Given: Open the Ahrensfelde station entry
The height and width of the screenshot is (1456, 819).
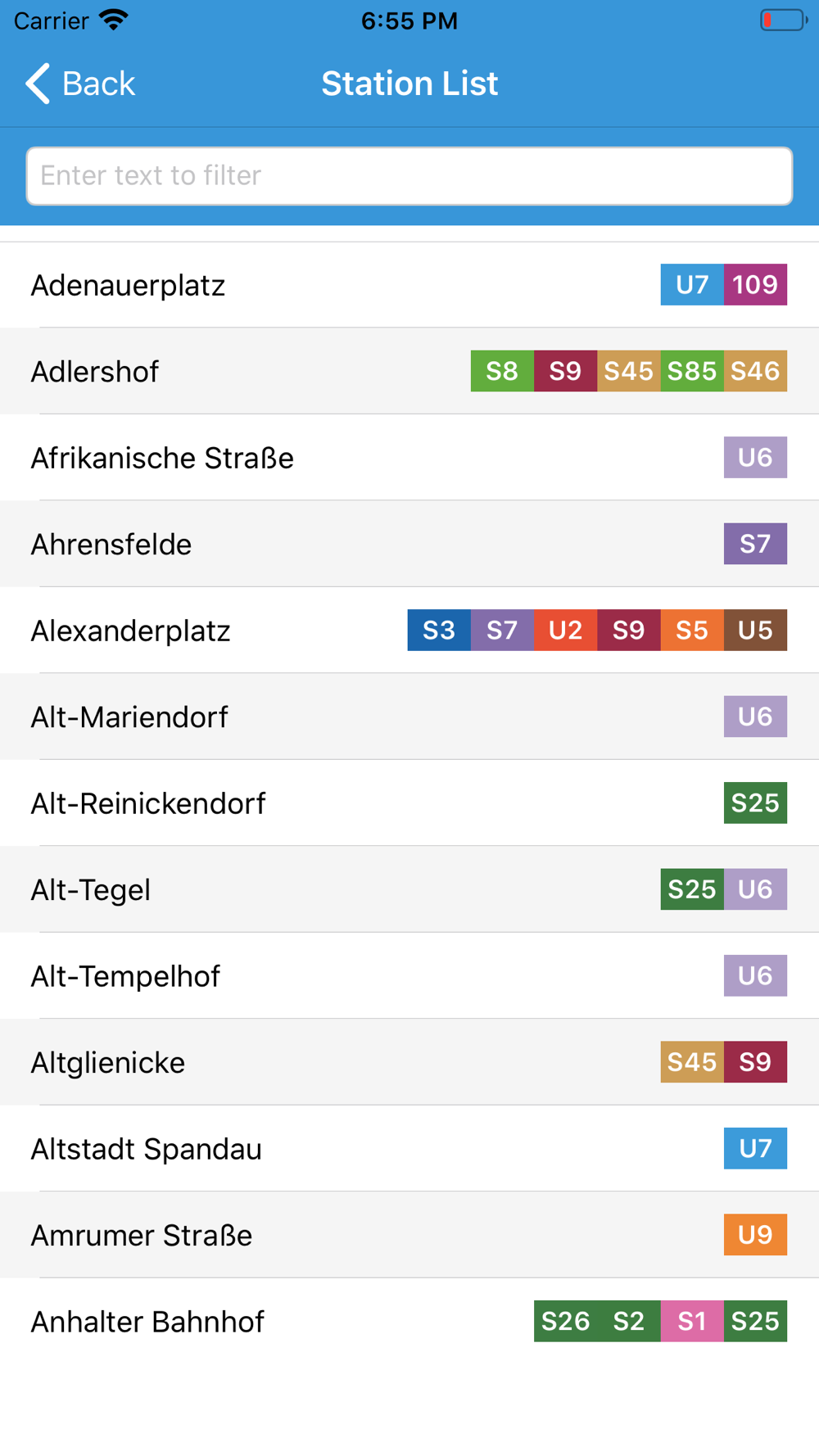Looking at the screenshot, I should [x=409, y=544].
